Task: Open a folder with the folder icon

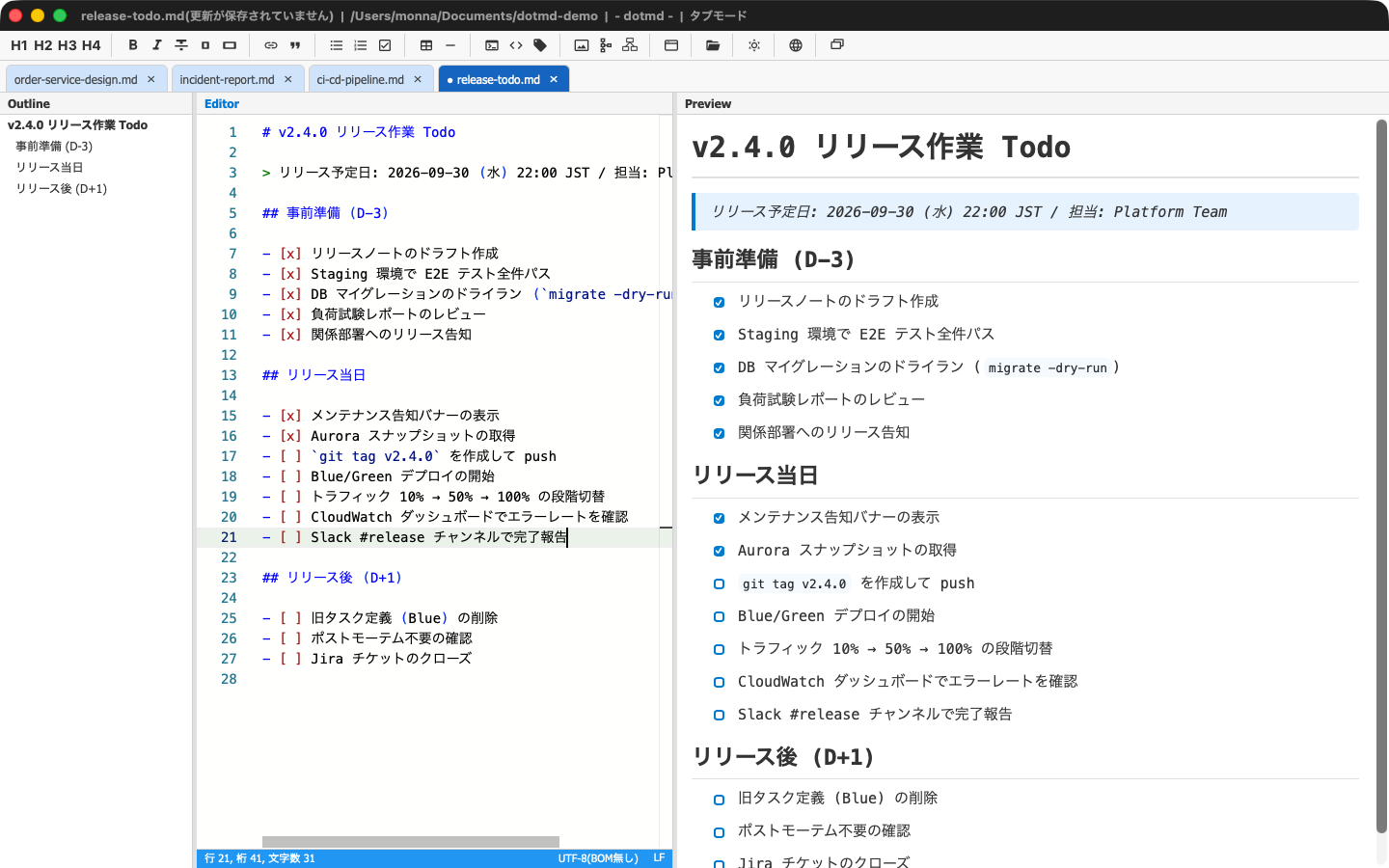Action: point(713,45)
